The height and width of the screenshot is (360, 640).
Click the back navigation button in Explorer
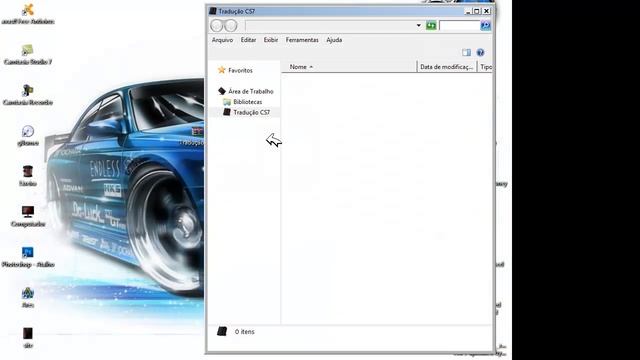pyautogui.click(x=217, y=25)
